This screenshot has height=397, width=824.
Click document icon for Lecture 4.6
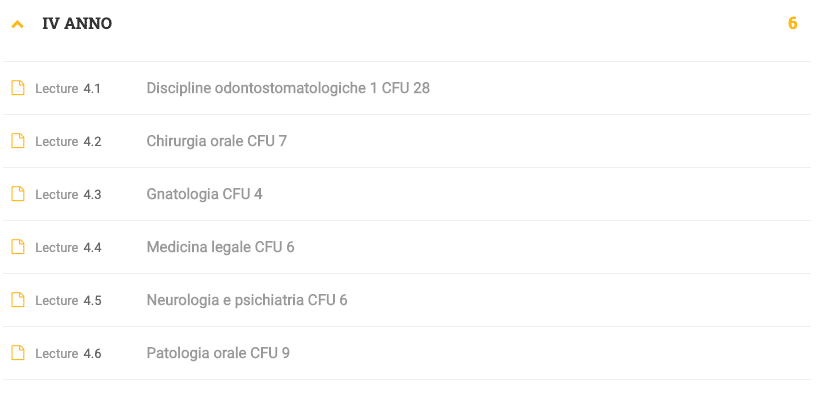pyautogui.click(x=18, y=353)
